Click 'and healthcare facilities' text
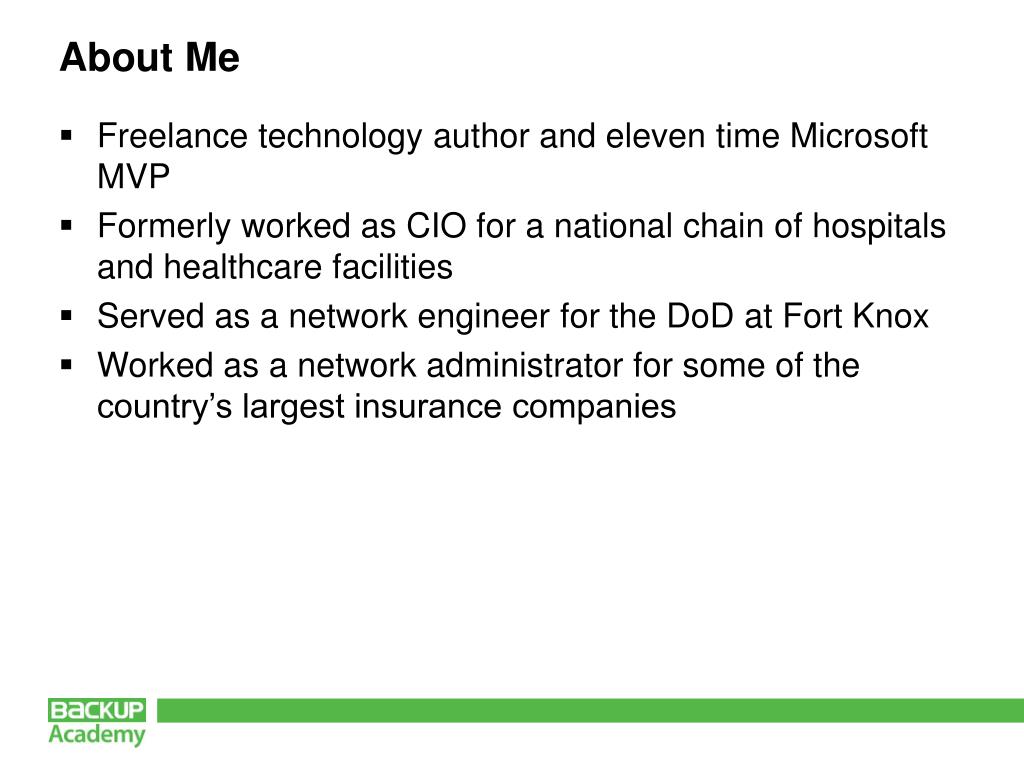 coord(275,266)
